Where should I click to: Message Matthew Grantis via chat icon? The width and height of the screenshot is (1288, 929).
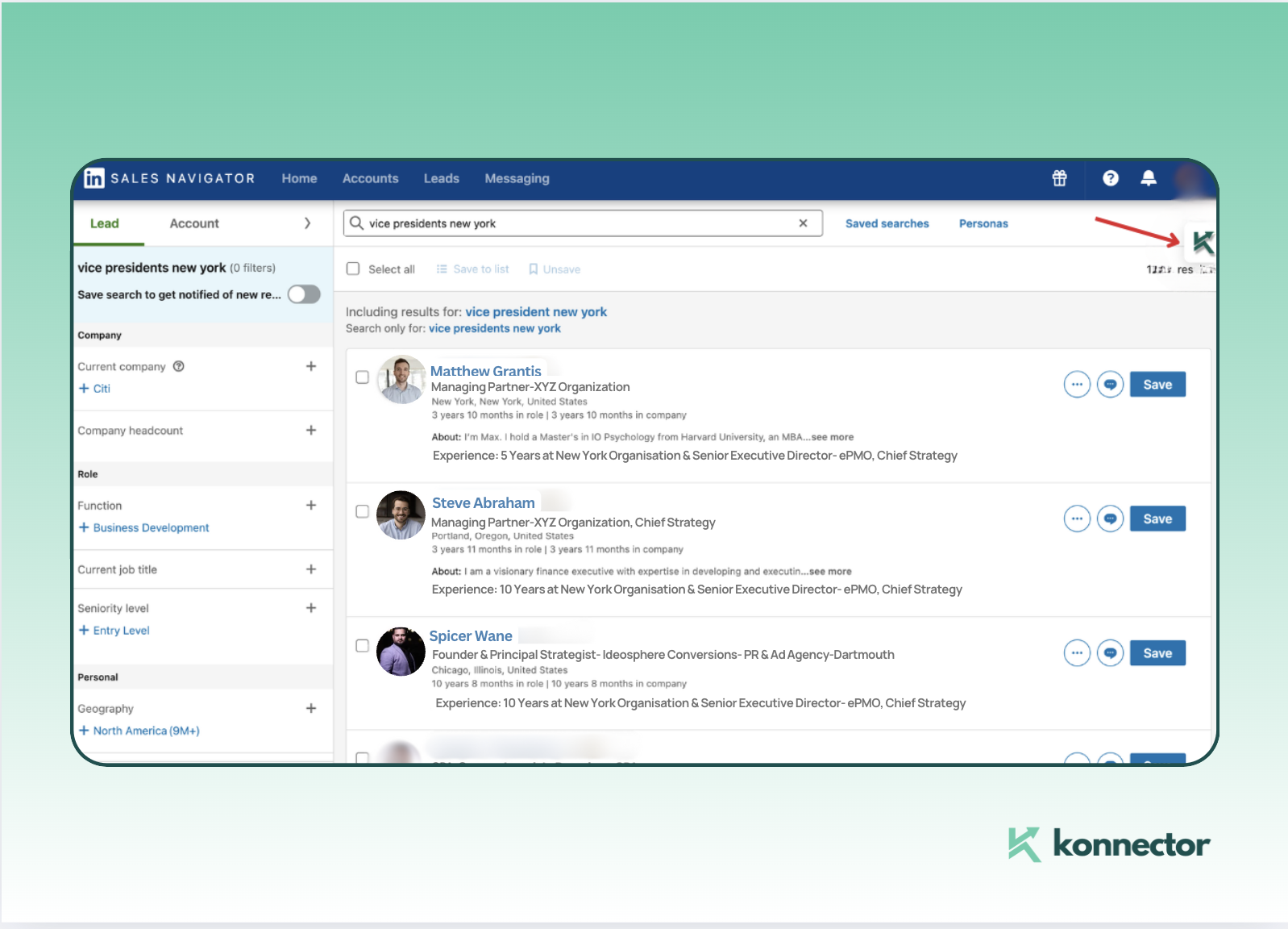coord(1110,385)
